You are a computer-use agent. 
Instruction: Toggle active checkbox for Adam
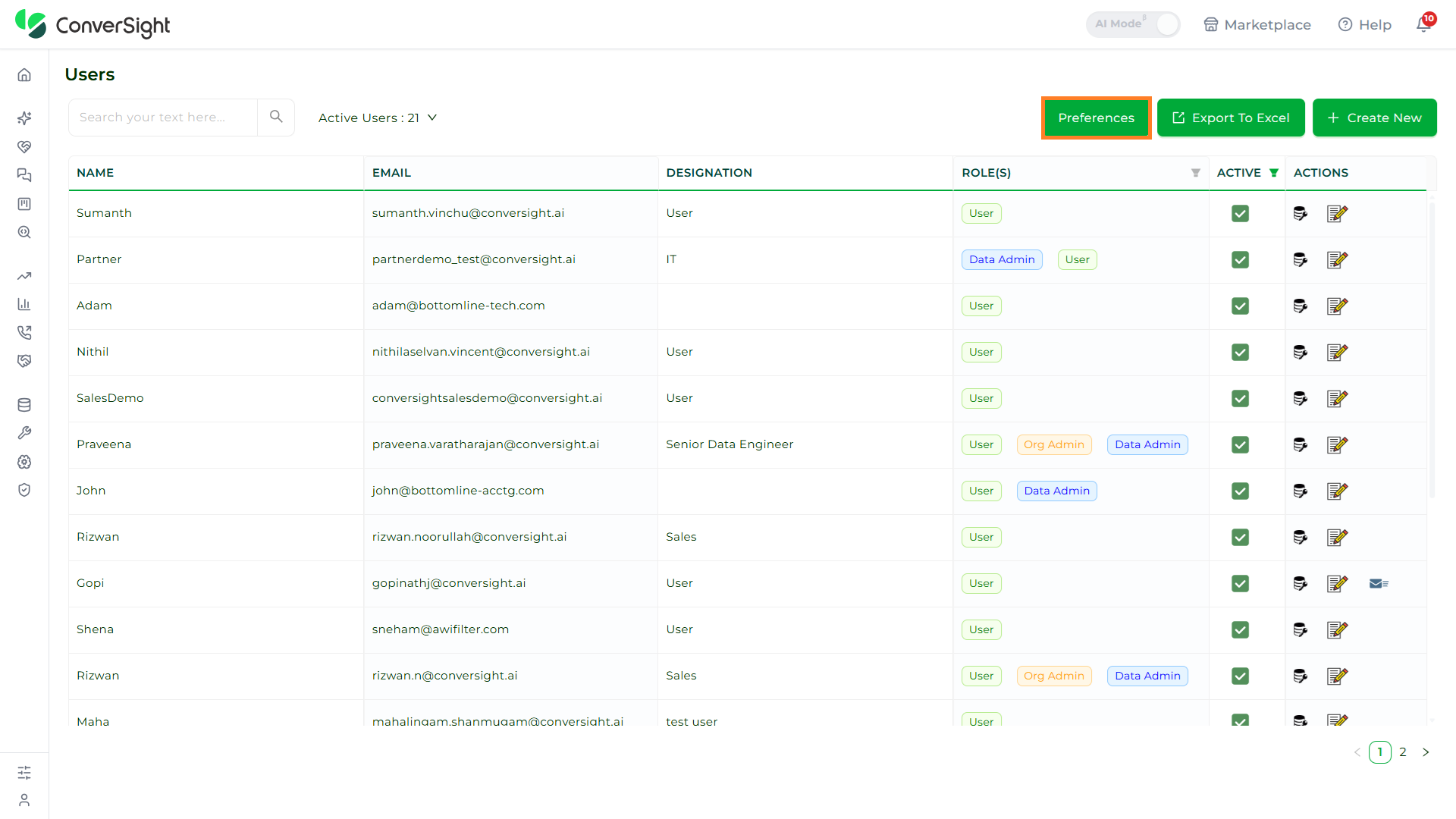click(x=1240, y=306)
